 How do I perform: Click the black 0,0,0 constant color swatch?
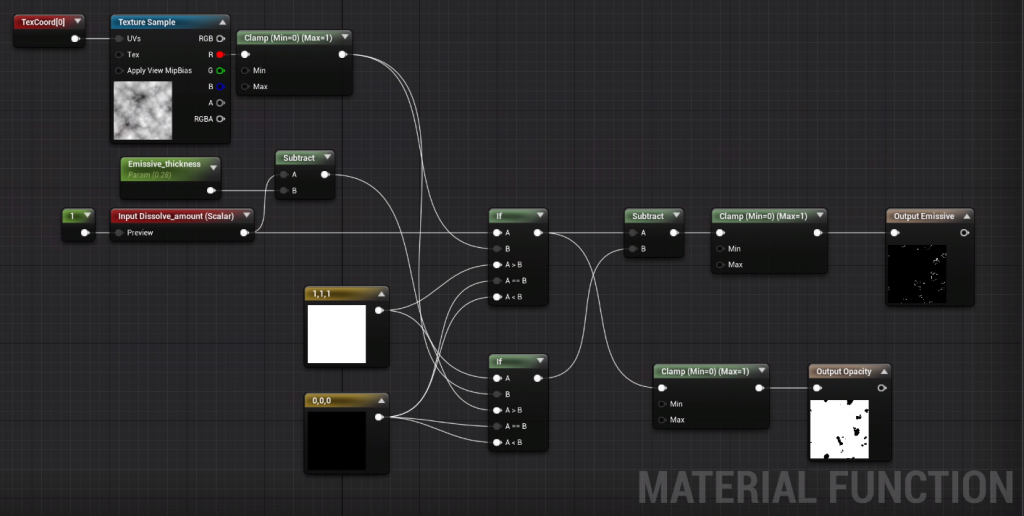[336, 440]
